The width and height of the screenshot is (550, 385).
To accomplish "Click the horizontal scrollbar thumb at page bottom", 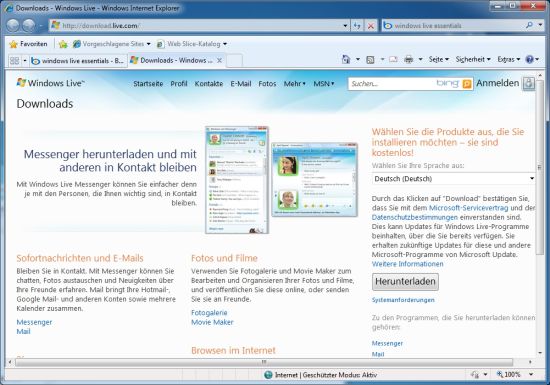I will [x=264, y=362].
